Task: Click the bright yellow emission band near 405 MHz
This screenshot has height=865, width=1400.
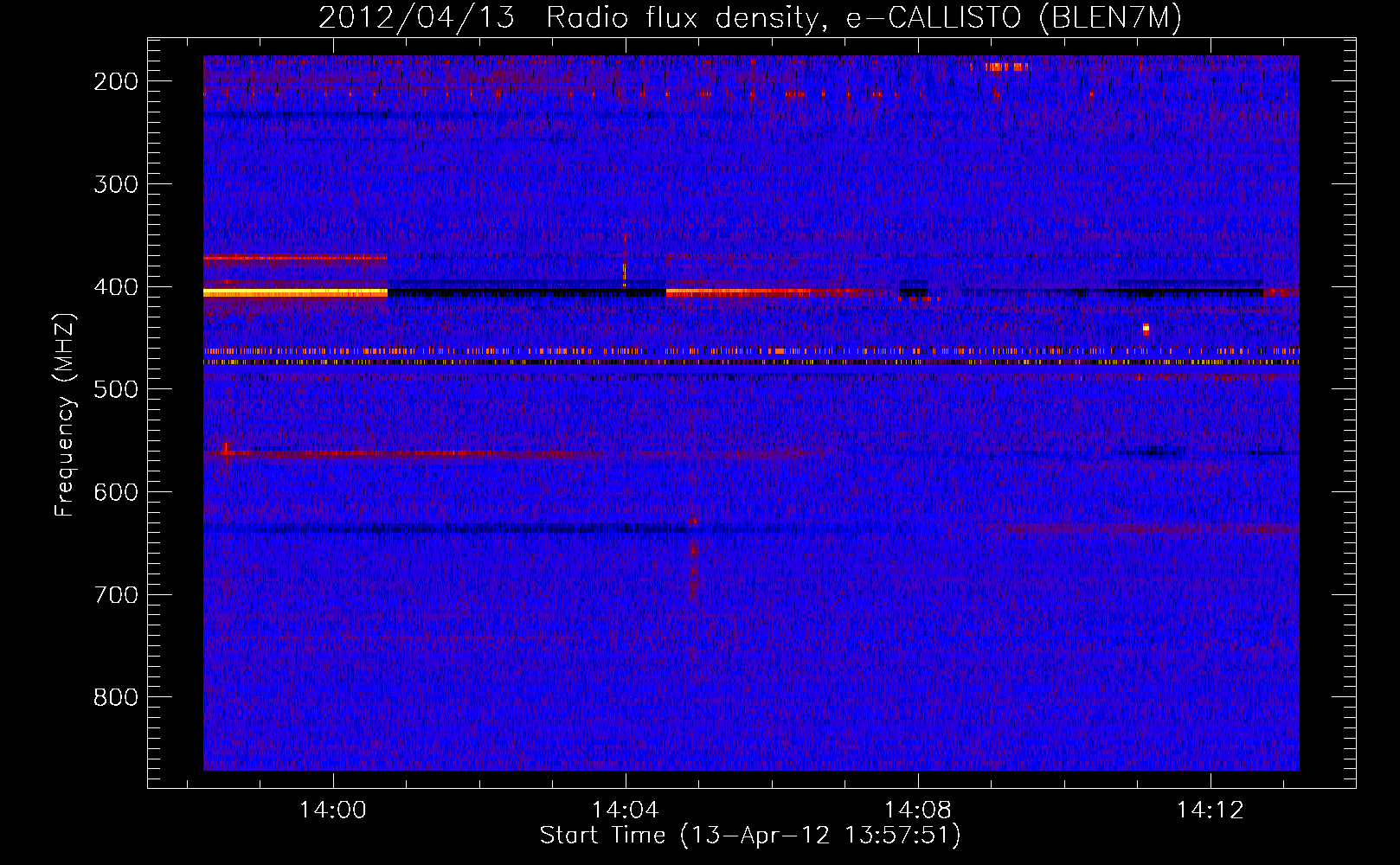Action: [x=295, y=293]
